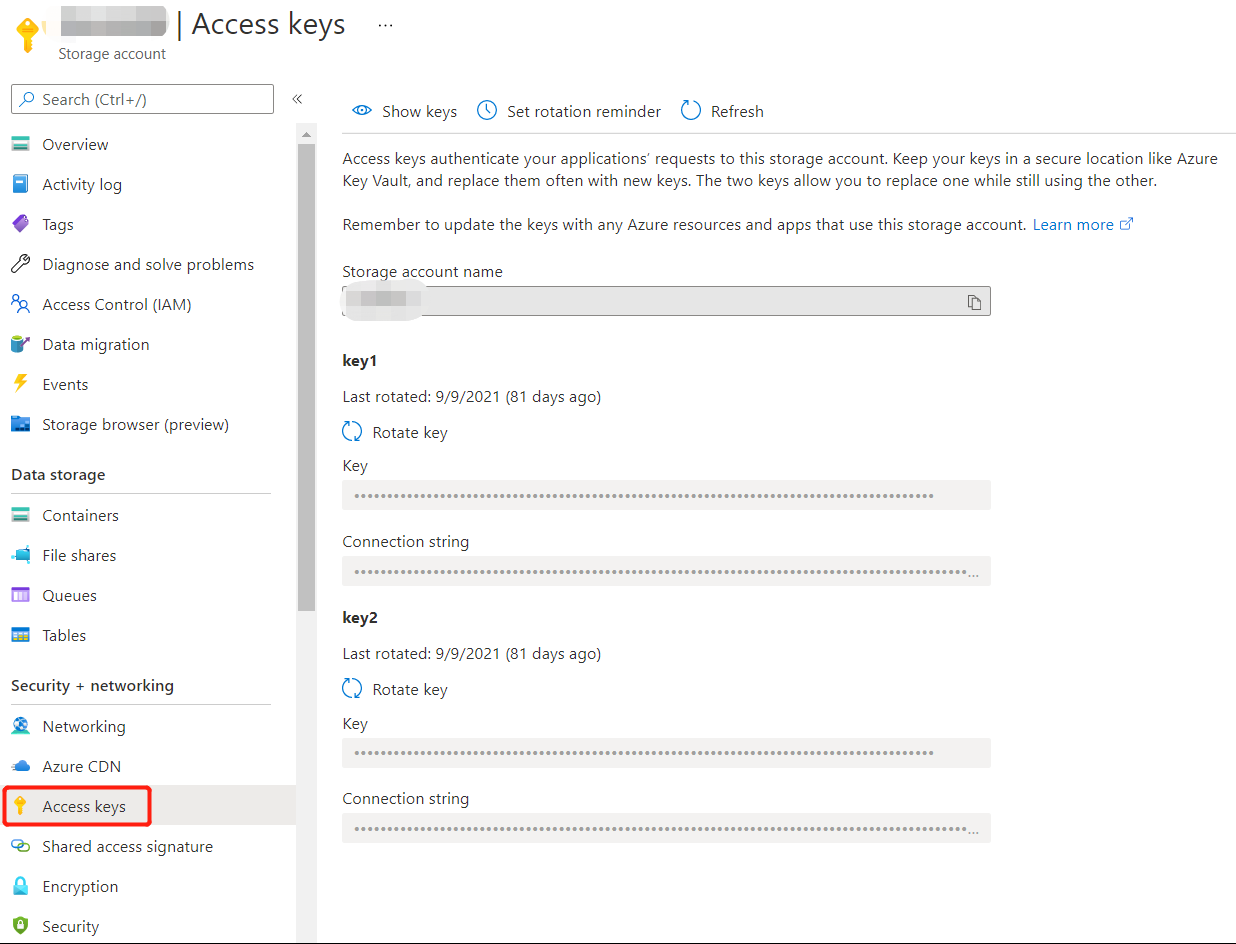This screenshot has width=1236, height=944.
Task: Click the purple Tags icon
Action: click(20, 224)
